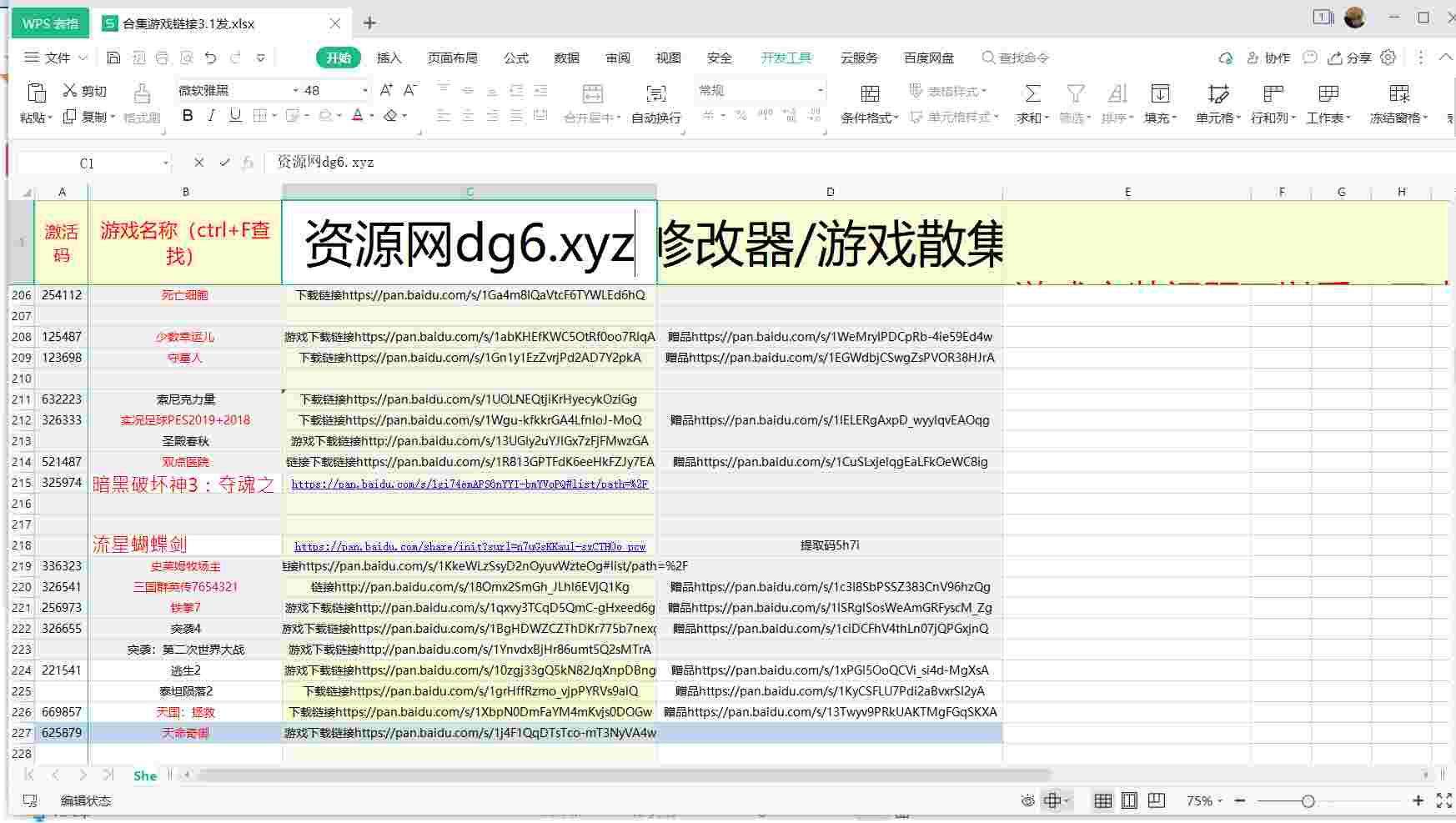Click the Save icon in quick access toolbar

point(114,58)
